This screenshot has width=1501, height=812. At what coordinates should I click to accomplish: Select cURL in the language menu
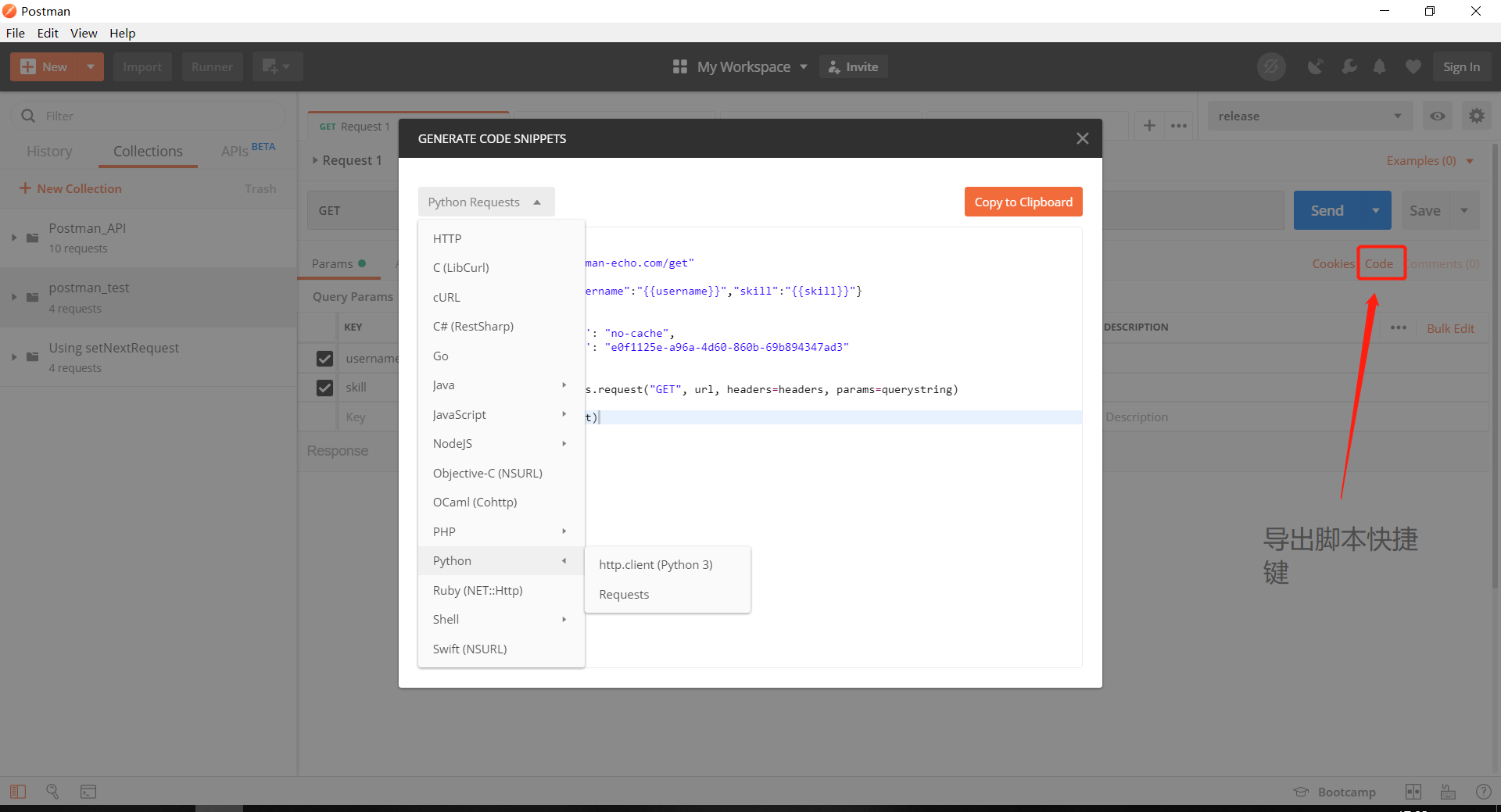click(501, 297)
